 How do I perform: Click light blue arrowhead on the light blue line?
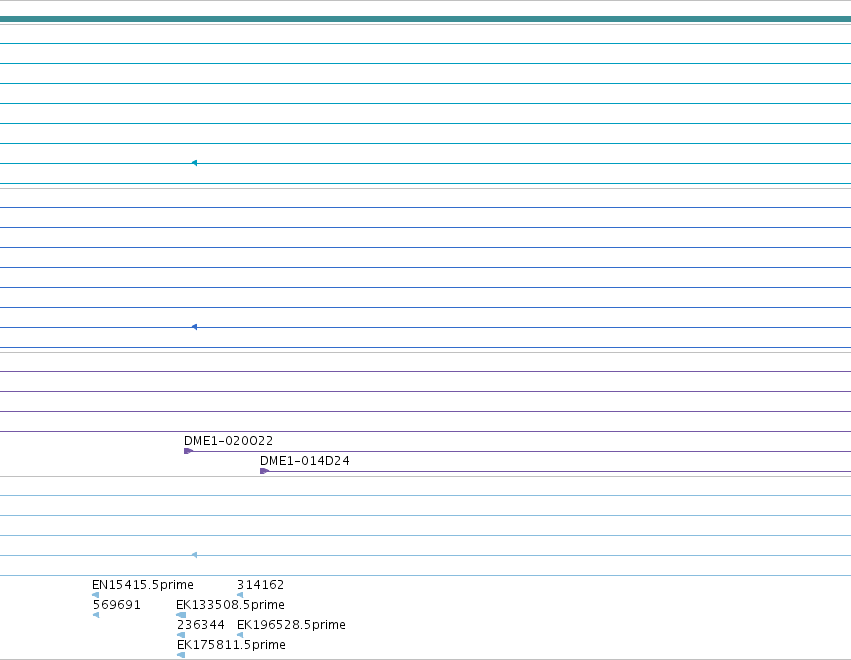[194, 555]
